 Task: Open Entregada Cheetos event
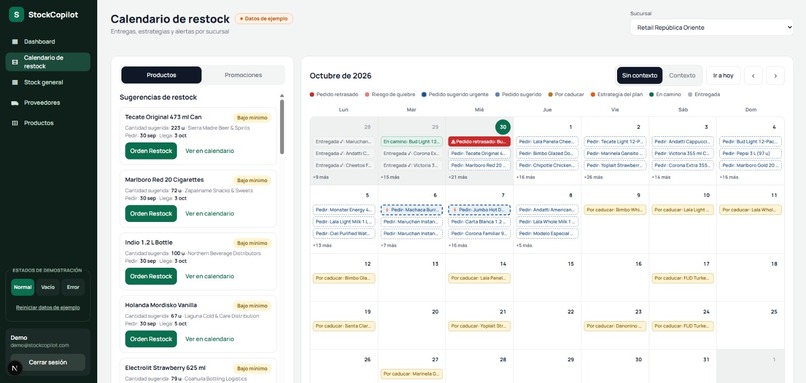(344, 166)
